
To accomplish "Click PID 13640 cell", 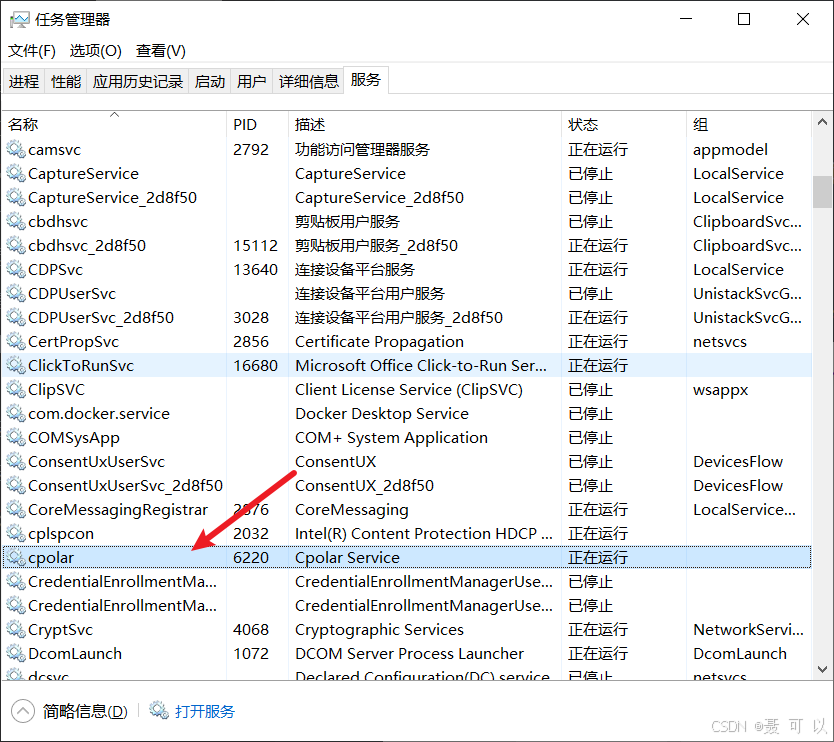I will pyautogui.click(x=255, y=269).
